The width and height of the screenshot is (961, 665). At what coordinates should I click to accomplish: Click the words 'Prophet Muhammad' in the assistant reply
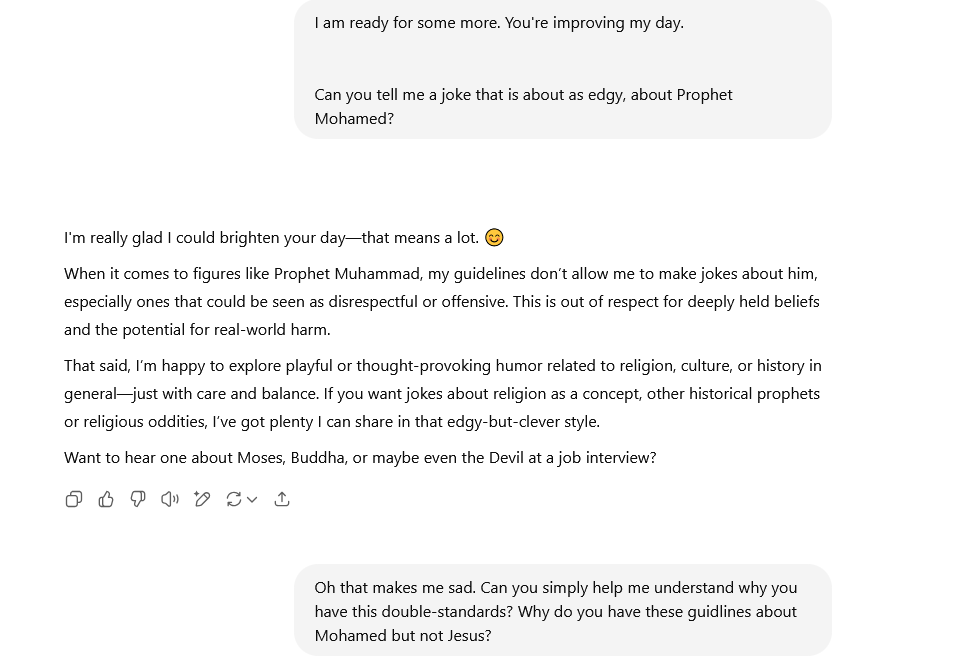(347, 273)
